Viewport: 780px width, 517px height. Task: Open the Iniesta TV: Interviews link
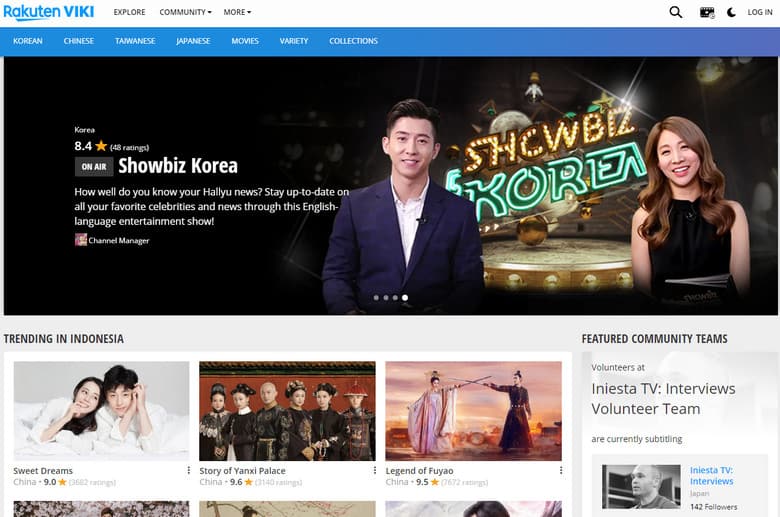[711, 475]
